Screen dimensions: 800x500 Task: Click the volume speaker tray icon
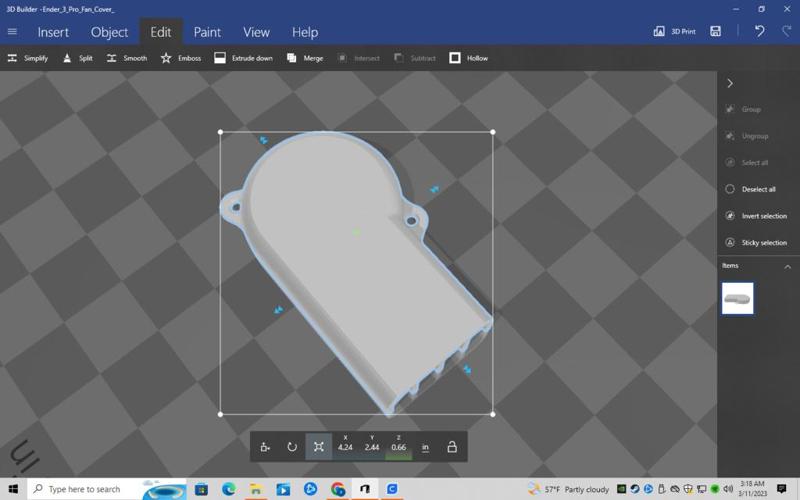[728, 489]
